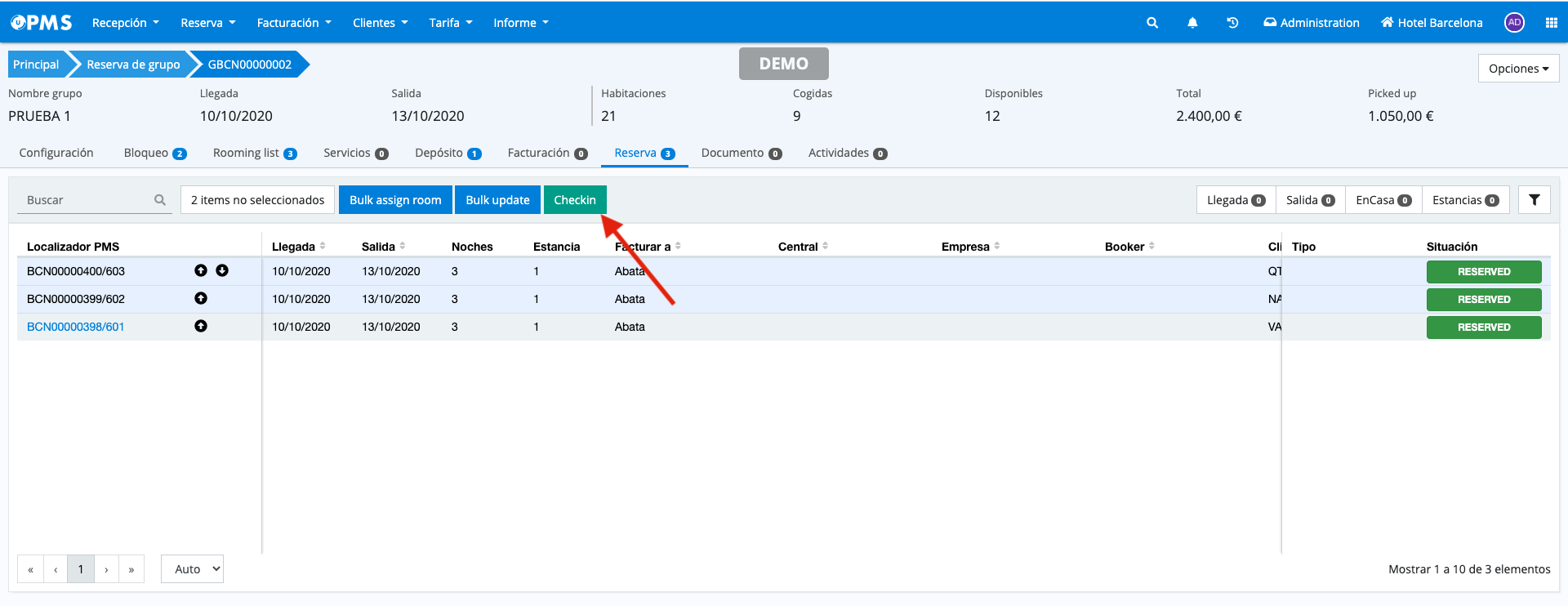Toggle the Llegada filter button

[1236, 200]
